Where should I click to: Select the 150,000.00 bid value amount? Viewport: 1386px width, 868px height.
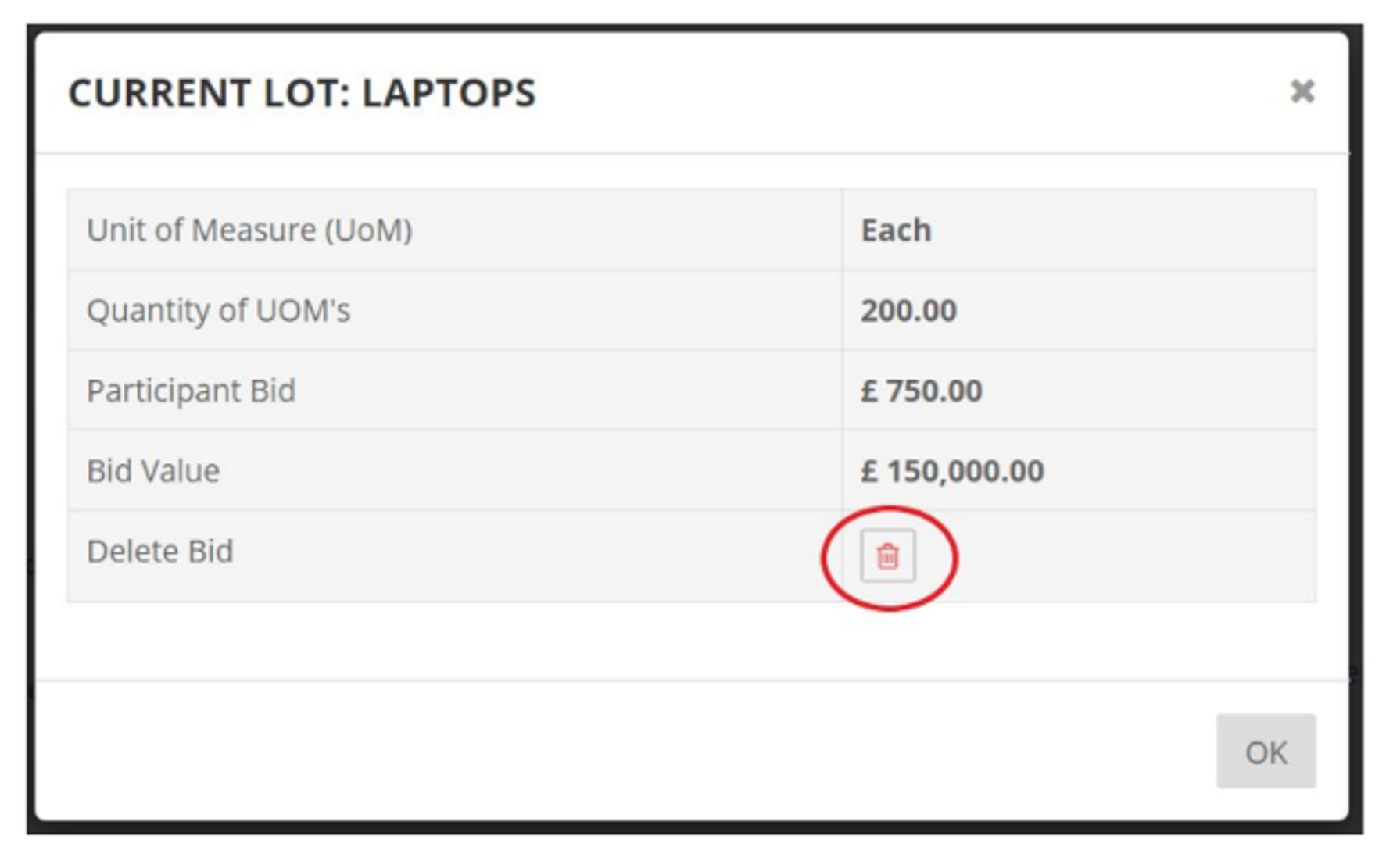965,471
